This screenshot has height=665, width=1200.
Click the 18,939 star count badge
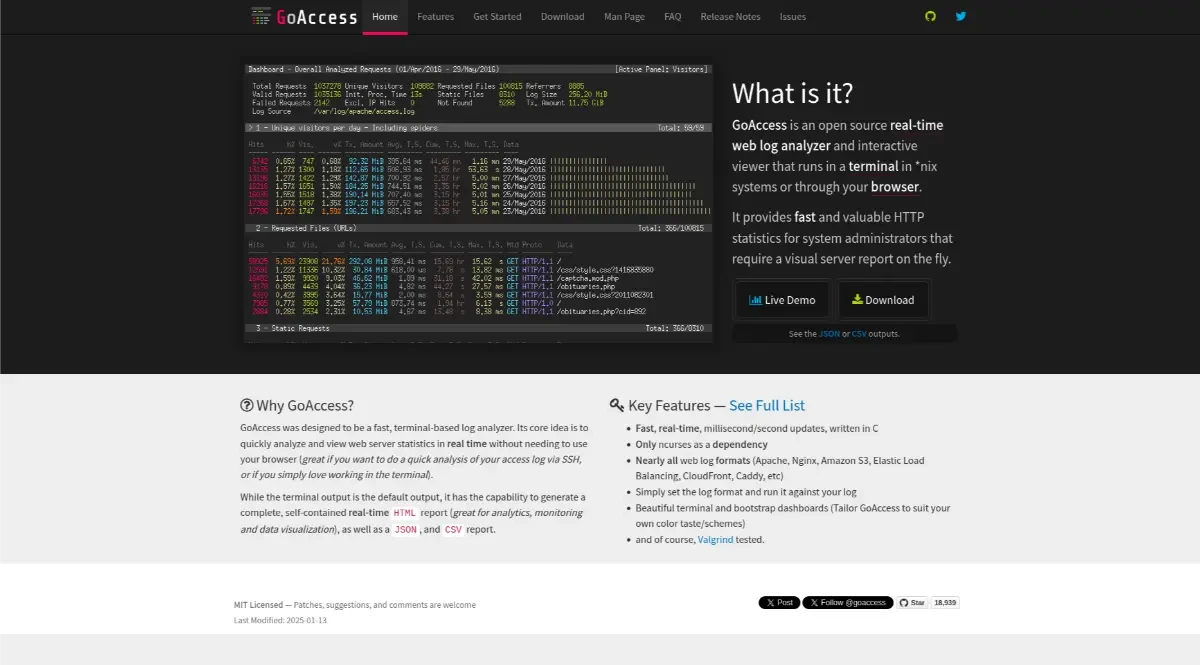point(945,603)
